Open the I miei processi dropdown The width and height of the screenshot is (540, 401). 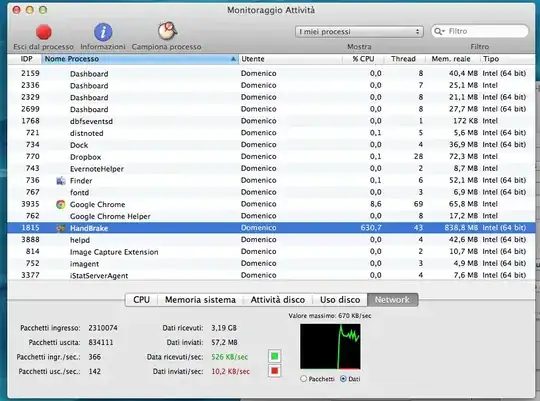pyautogui.click(x=359, y=32)
